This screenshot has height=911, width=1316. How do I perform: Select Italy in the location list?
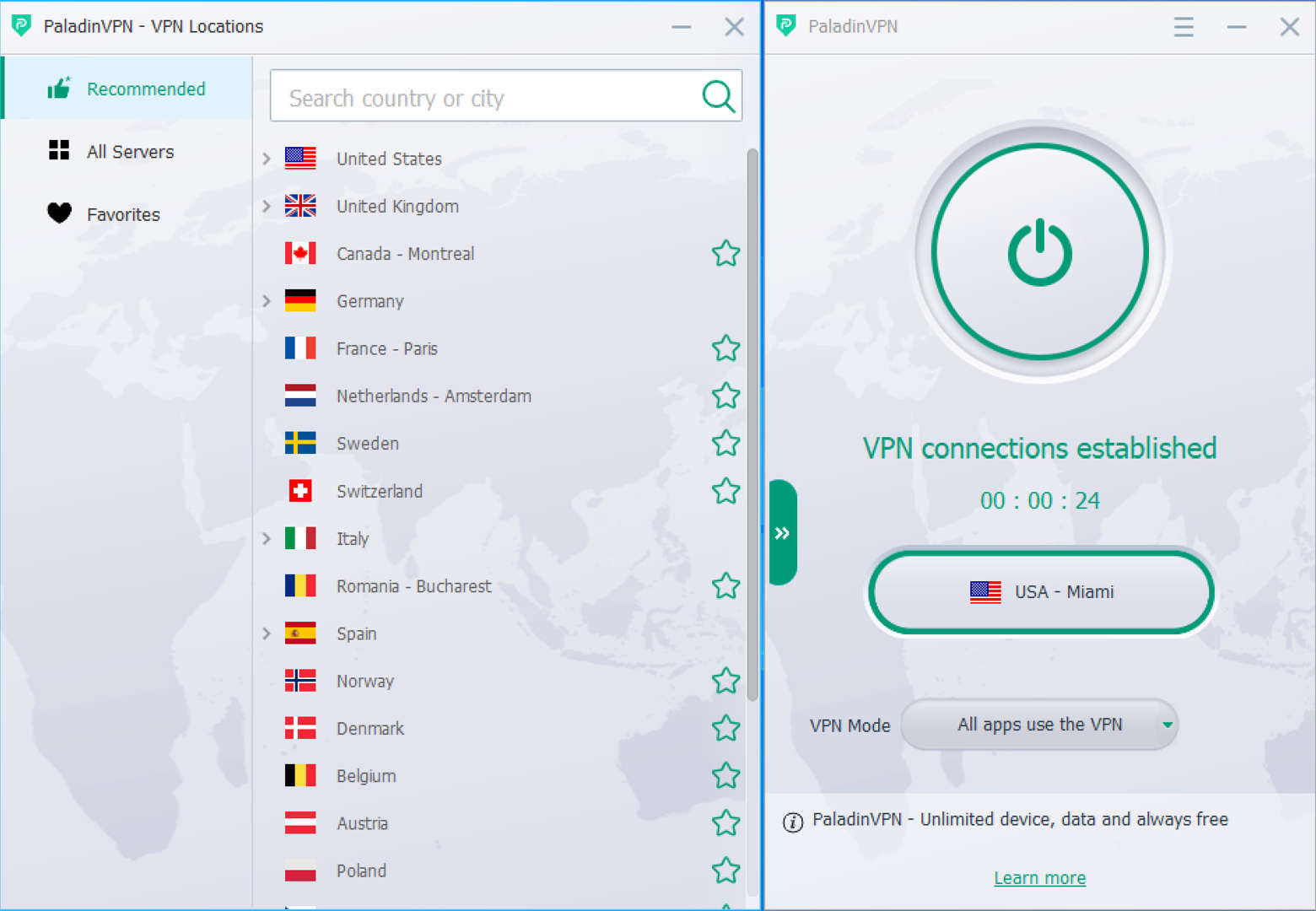(x=353, y=538)
